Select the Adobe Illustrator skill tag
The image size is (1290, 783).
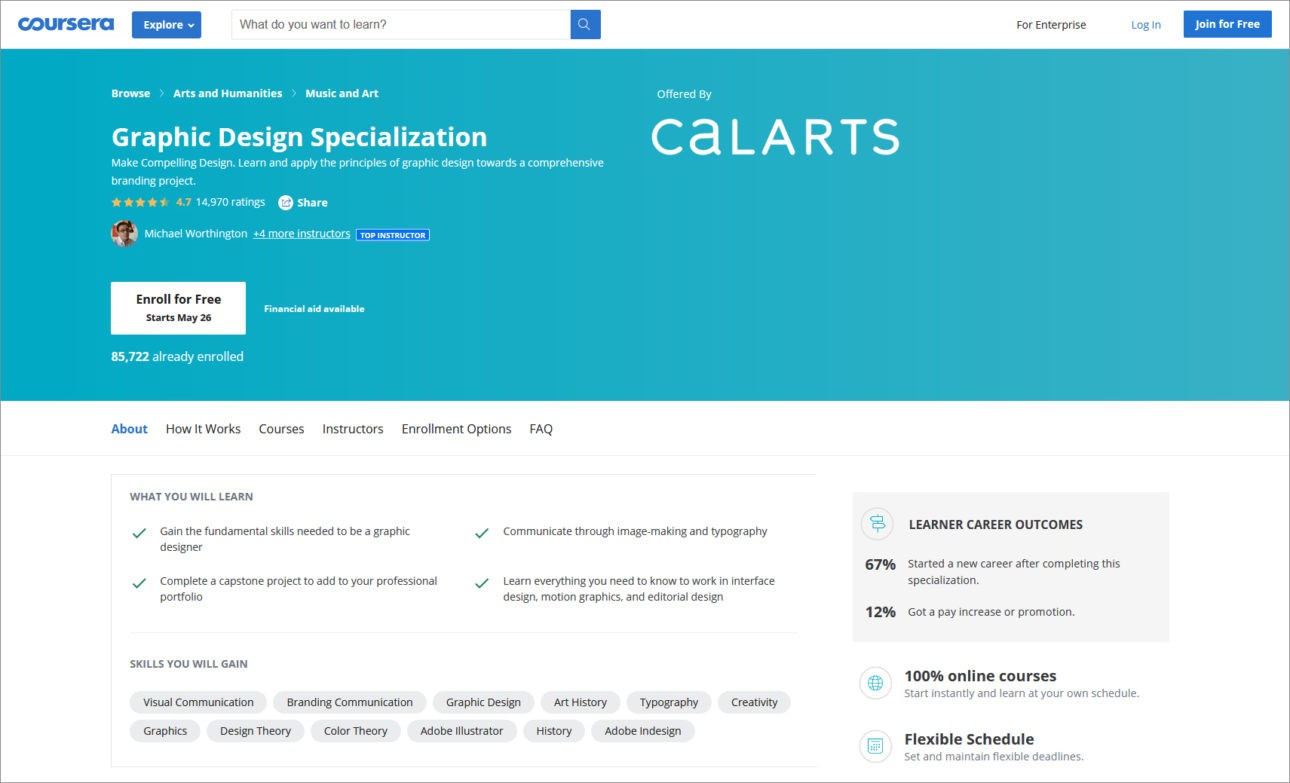(461, 731)
